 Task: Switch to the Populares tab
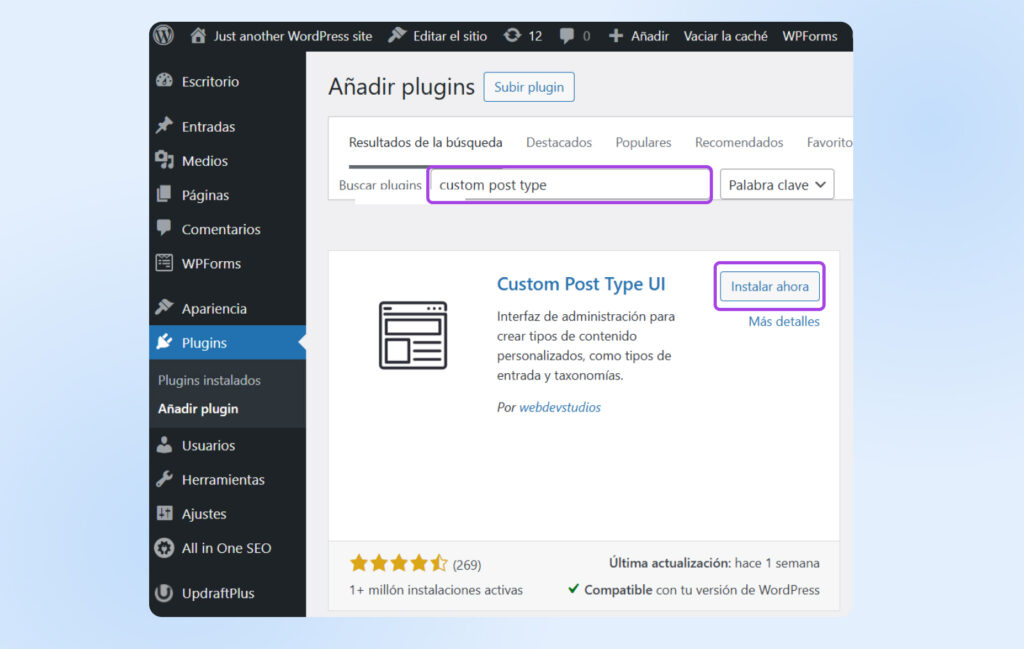point(643,143)
